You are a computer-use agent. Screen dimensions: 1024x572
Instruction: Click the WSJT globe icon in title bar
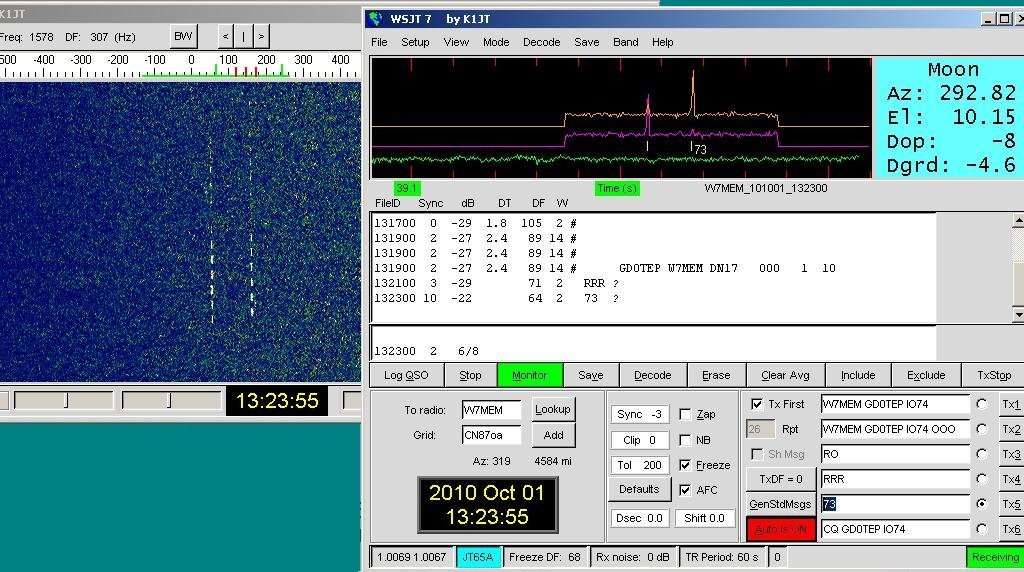(376, 18)
